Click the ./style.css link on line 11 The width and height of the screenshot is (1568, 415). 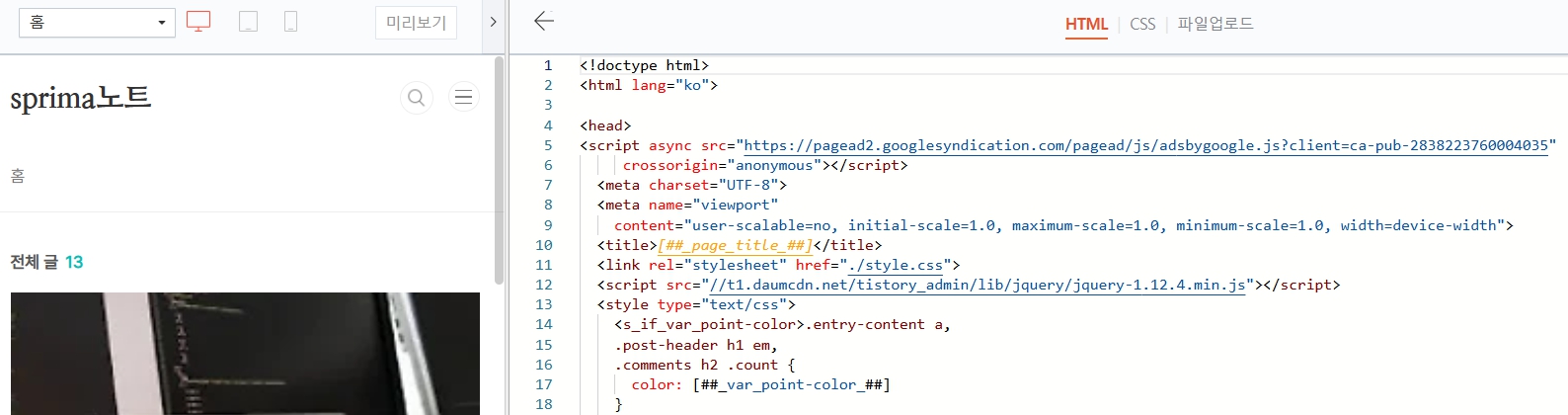pyautogui.click(x=897, y=265)
